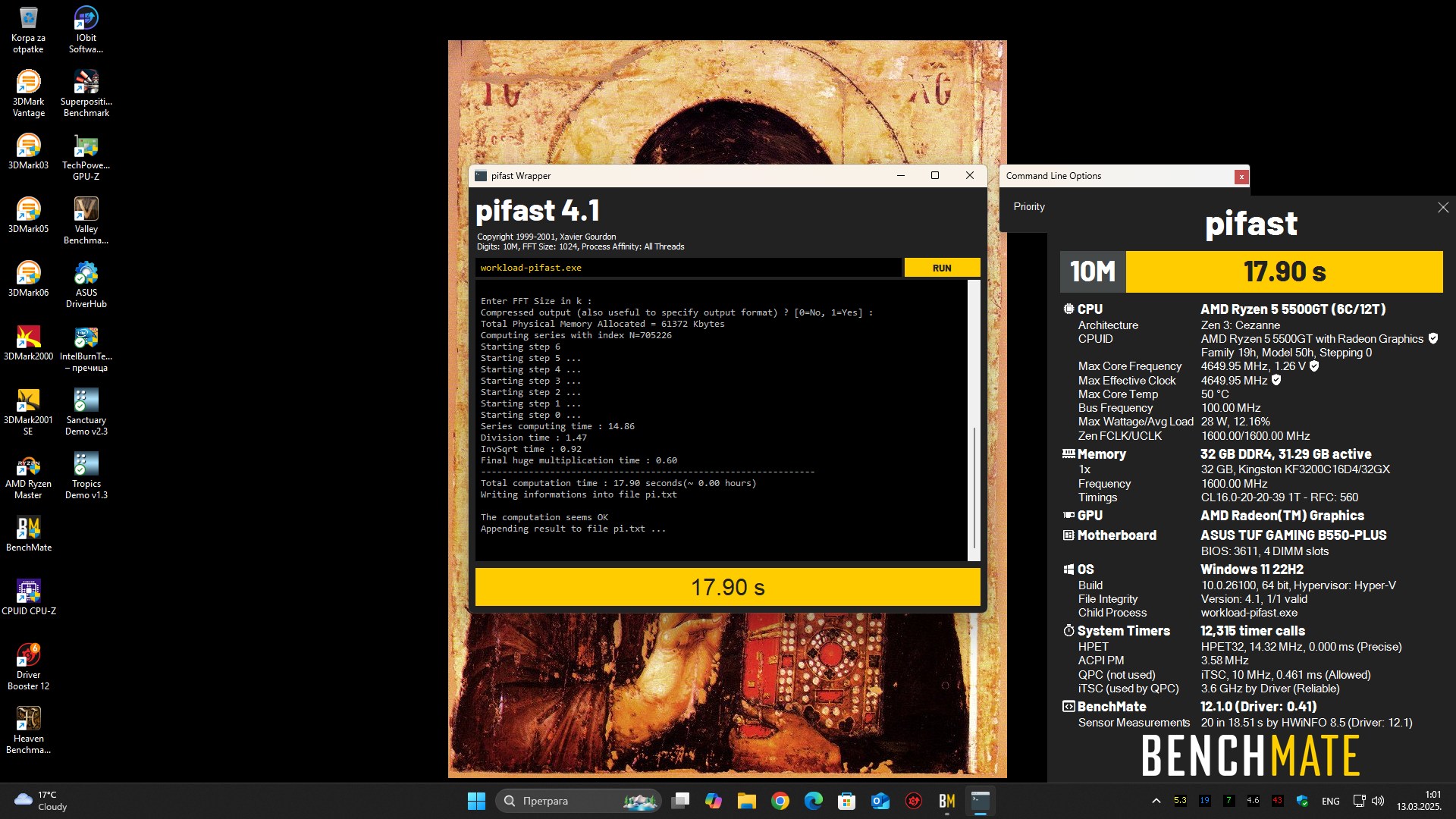Open 3DMark Vantage desktop icon
Image resolution: width=1456 pixels, height=819 pixels.
(28, 93)
